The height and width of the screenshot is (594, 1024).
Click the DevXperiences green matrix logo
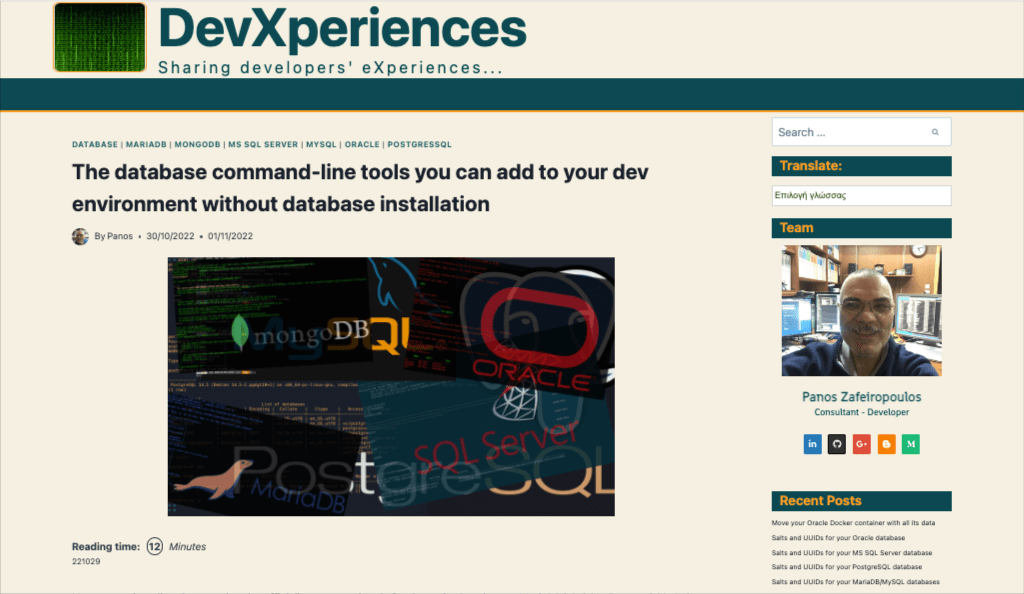tap(100, 37)
